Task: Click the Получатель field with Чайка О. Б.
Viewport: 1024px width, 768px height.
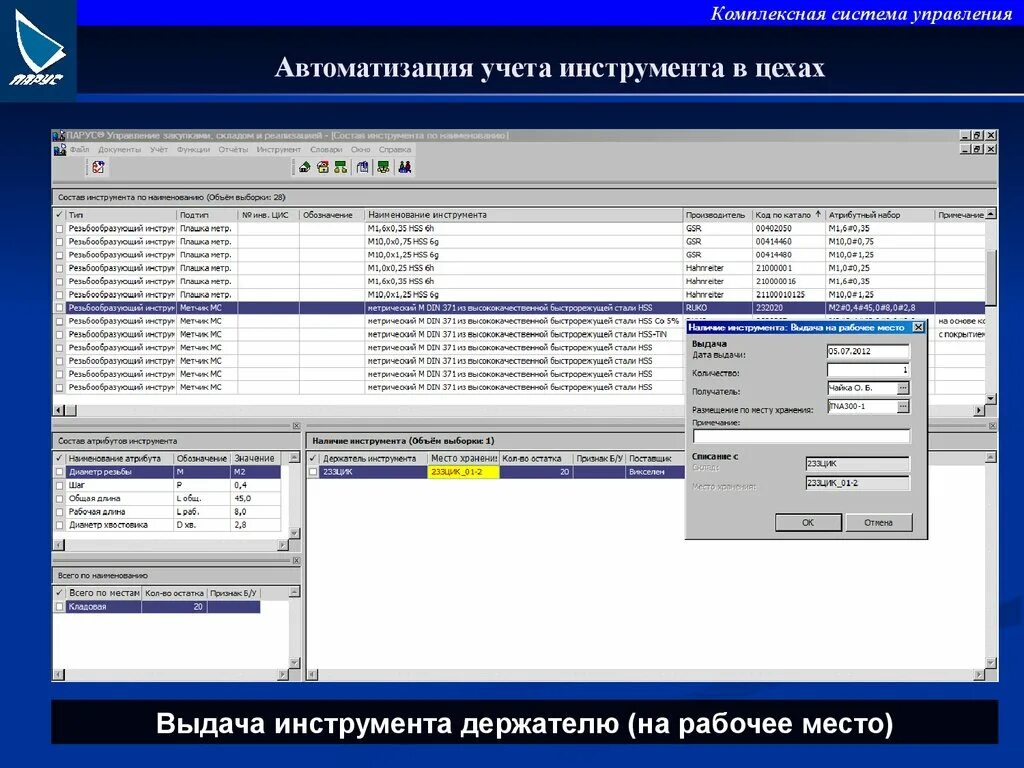Action: pyautogui.click(x=862, y=388)
